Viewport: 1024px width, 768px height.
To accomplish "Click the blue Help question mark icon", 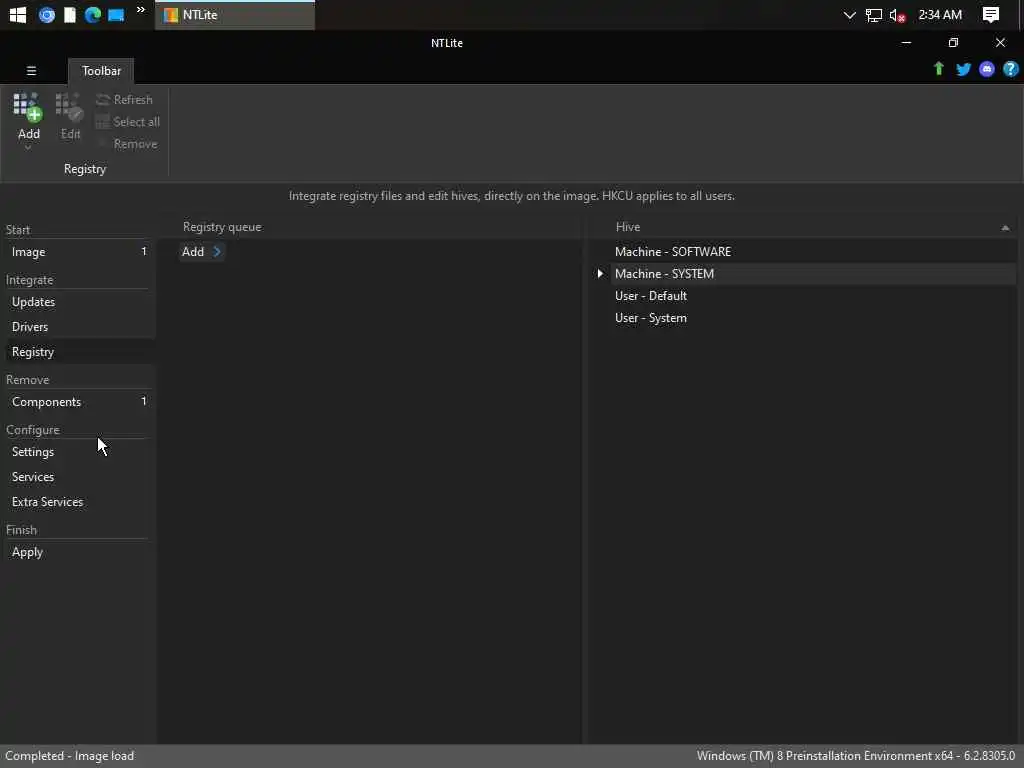I will (1010, 69).
